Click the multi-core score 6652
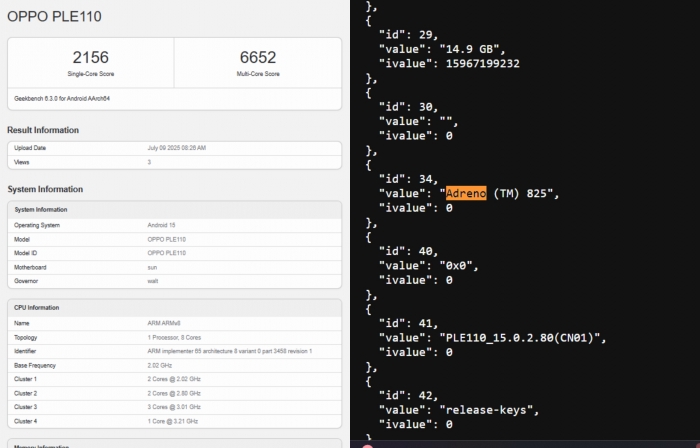The image size is (700, 448). (x=258, y=57)
